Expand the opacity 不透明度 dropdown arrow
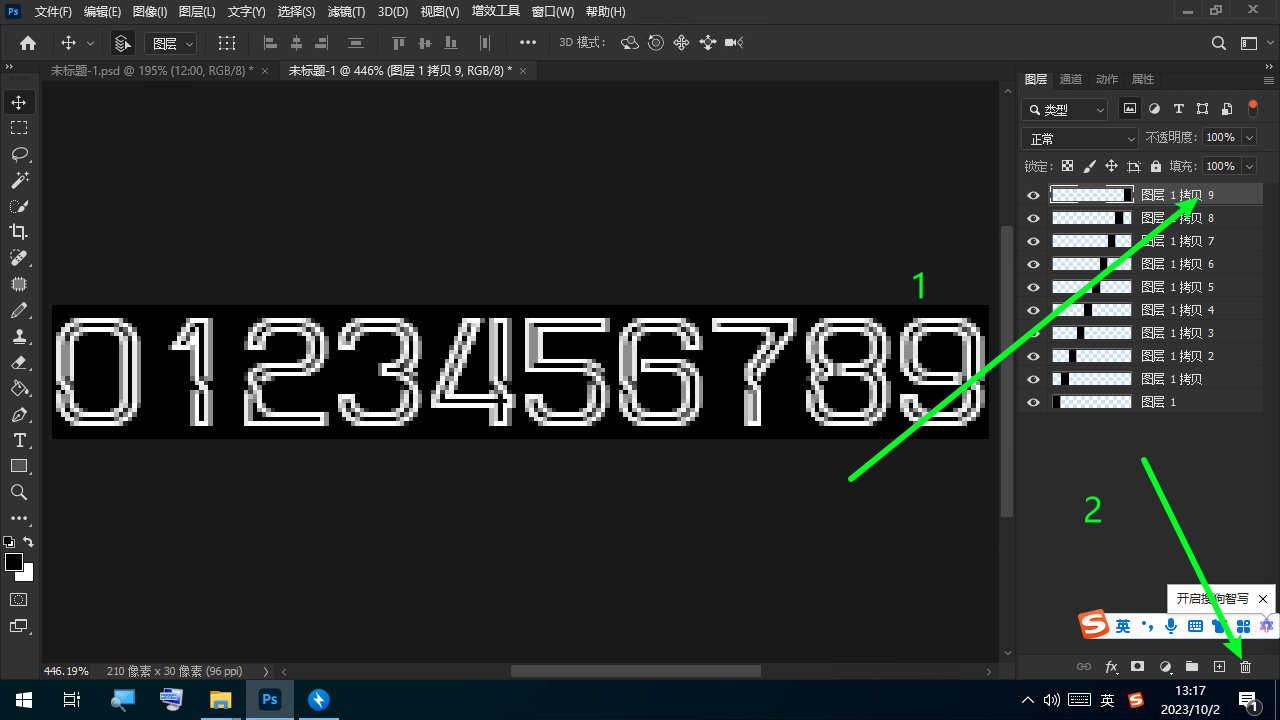 point(1248,137)
